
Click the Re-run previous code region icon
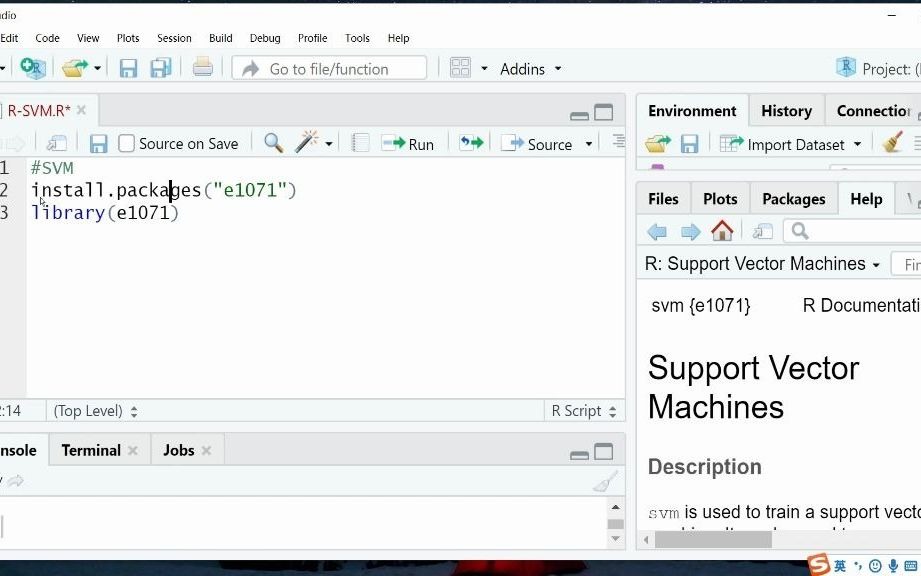(x=471, y=144)
